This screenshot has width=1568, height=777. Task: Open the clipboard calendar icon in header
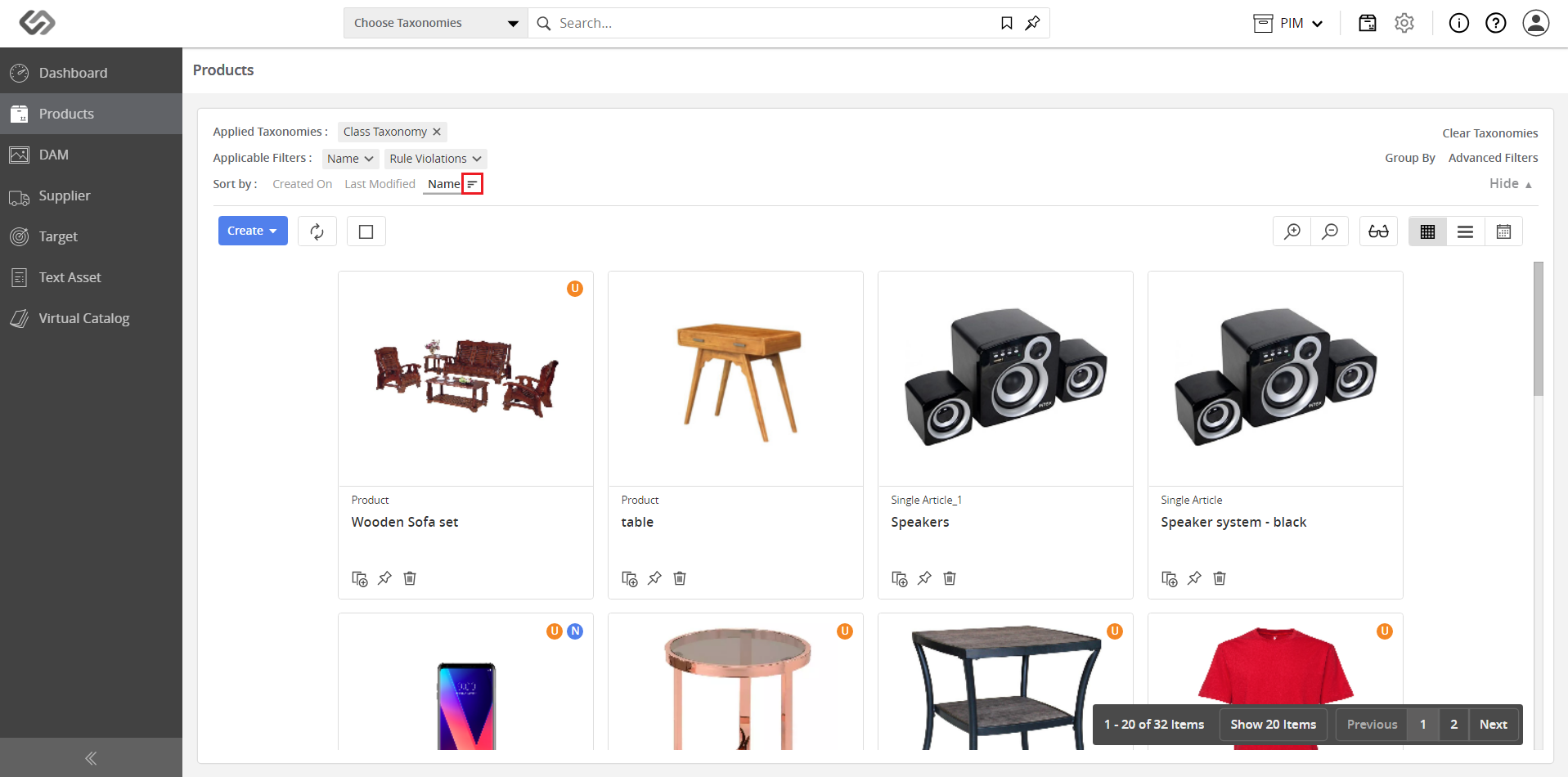1368,23
